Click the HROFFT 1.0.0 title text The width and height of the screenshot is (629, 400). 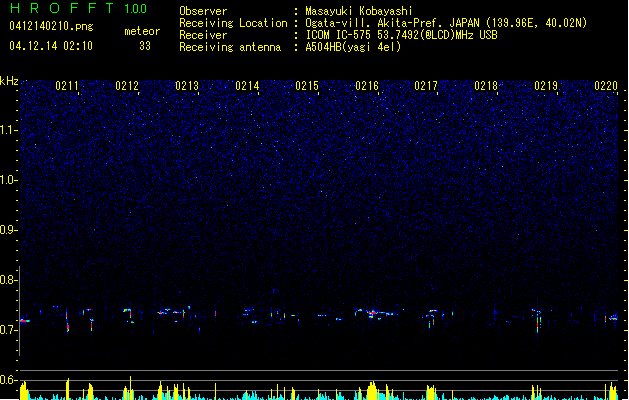[x=78, y=8]
